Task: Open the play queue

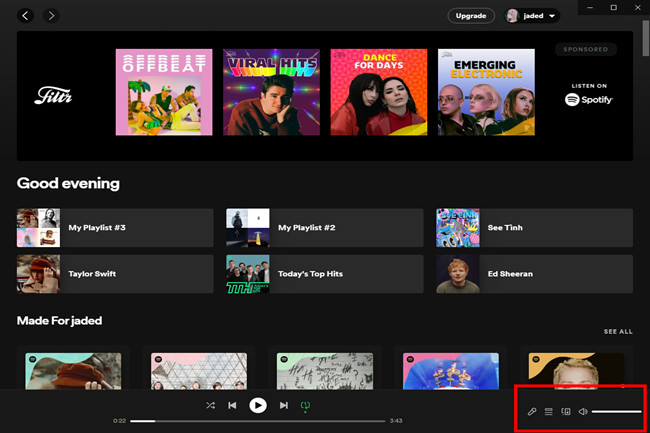Action: pos(548,411)
